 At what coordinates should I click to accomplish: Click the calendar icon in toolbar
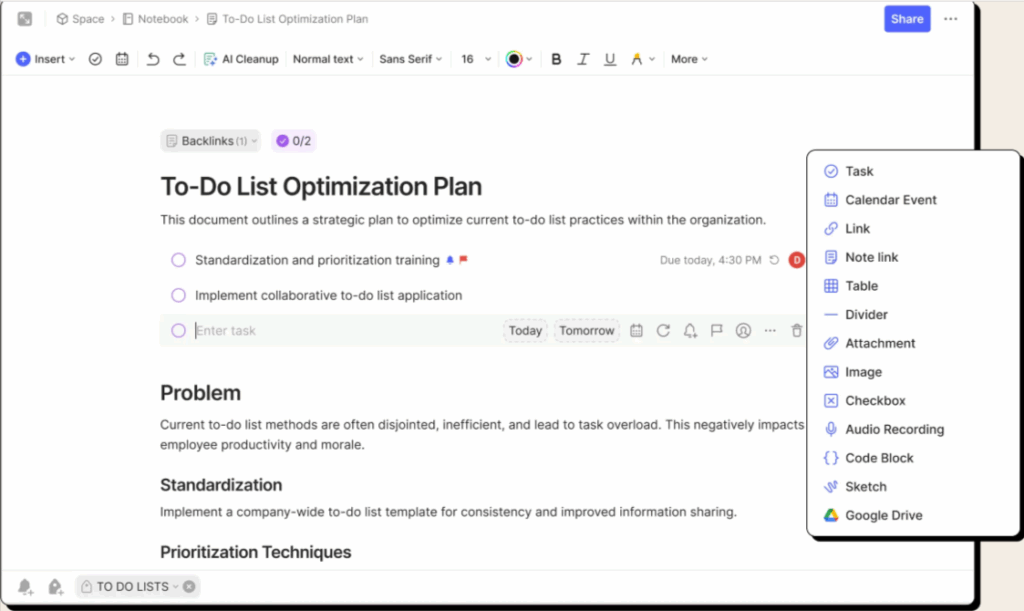(x=122, y=59)
